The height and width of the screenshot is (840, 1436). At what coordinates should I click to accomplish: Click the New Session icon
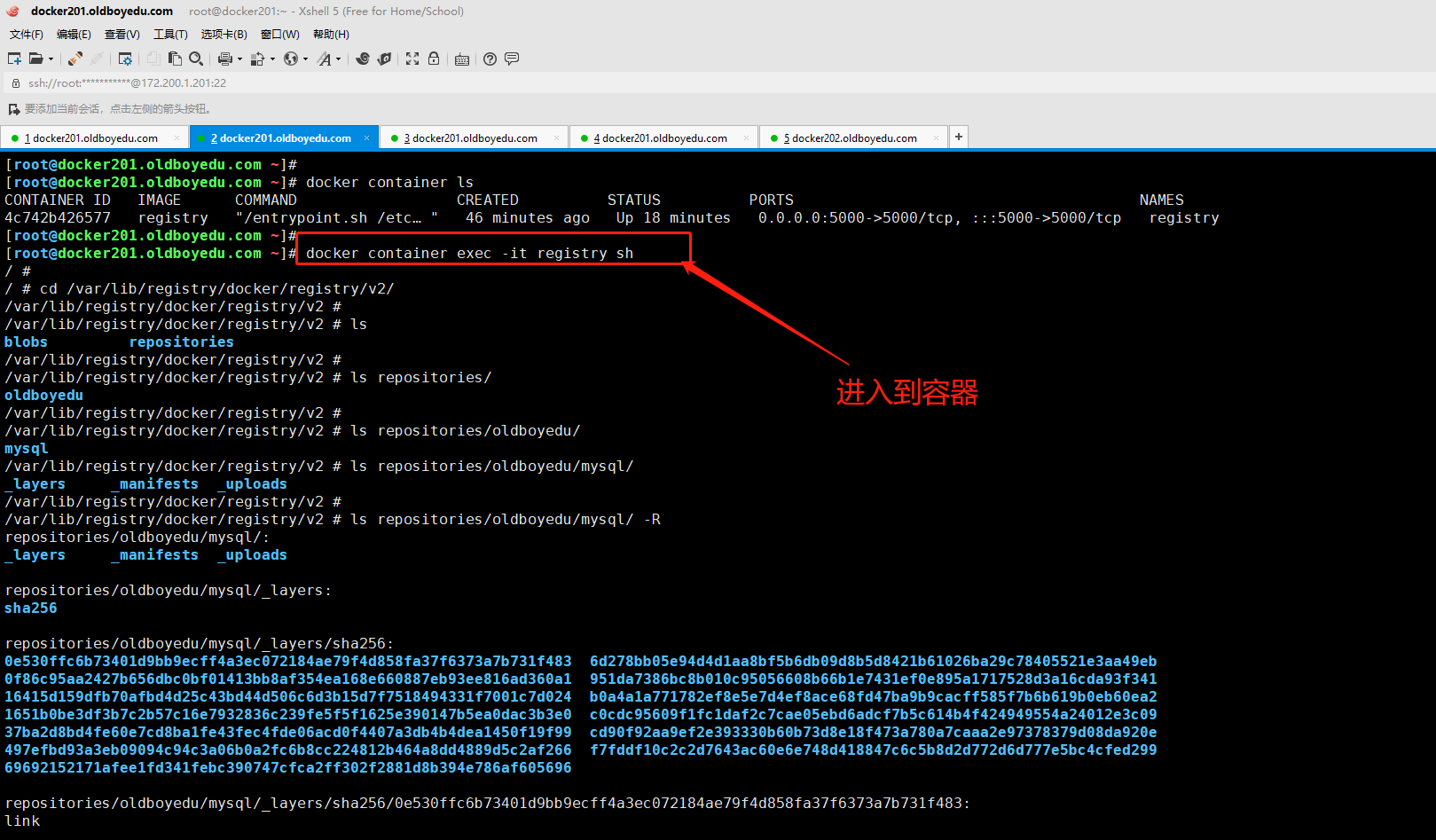(x=14, y=59)
